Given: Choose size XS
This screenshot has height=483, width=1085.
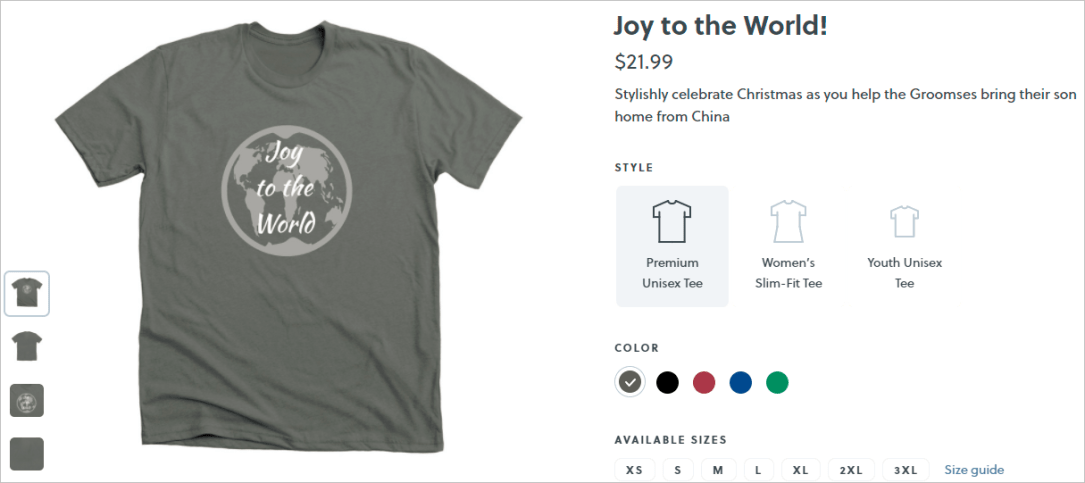Looking at the screenshot, I should click(634, 470).
